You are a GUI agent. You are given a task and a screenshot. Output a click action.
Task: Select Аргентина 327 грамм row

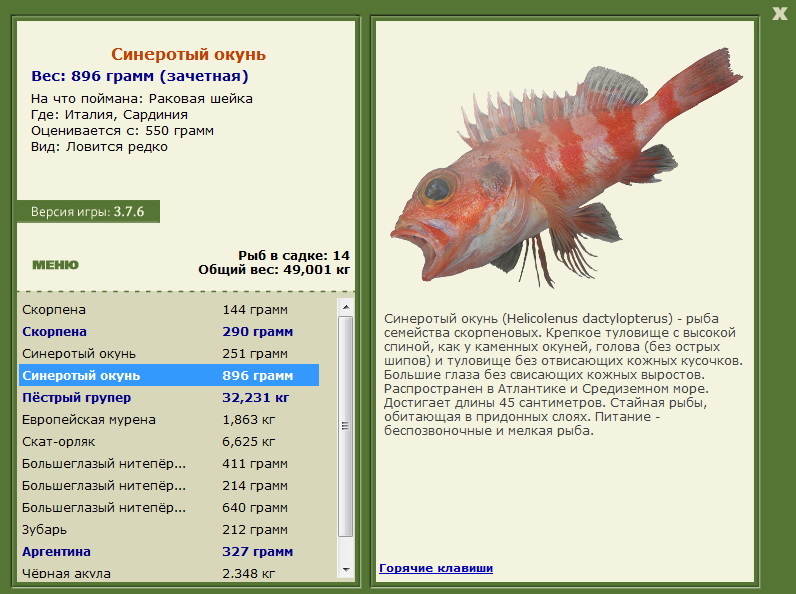(169, 551)
